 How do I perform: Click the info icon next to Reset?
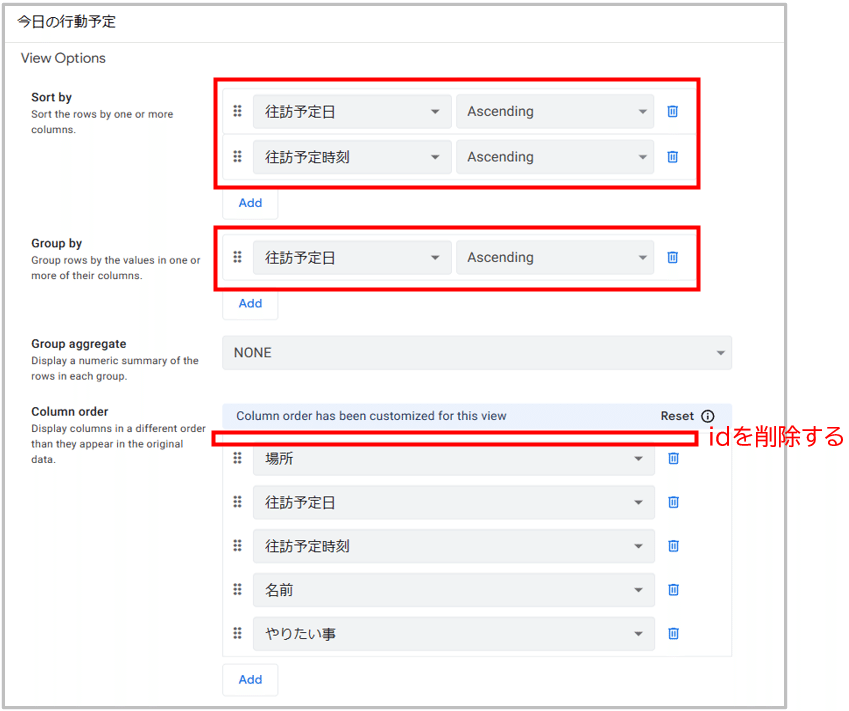click(x=708, y=416)
